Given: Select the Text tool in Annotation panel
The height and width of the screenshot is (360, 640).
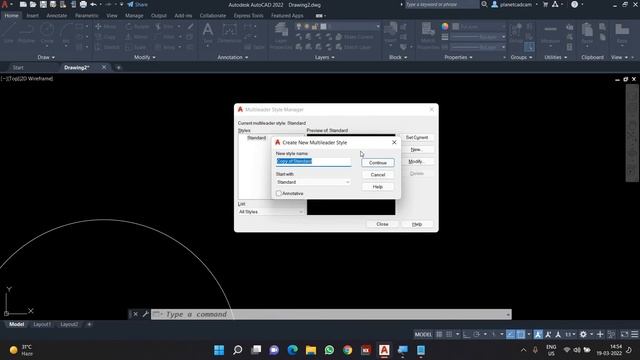Looking at the screenshot, I should (208, 33).
